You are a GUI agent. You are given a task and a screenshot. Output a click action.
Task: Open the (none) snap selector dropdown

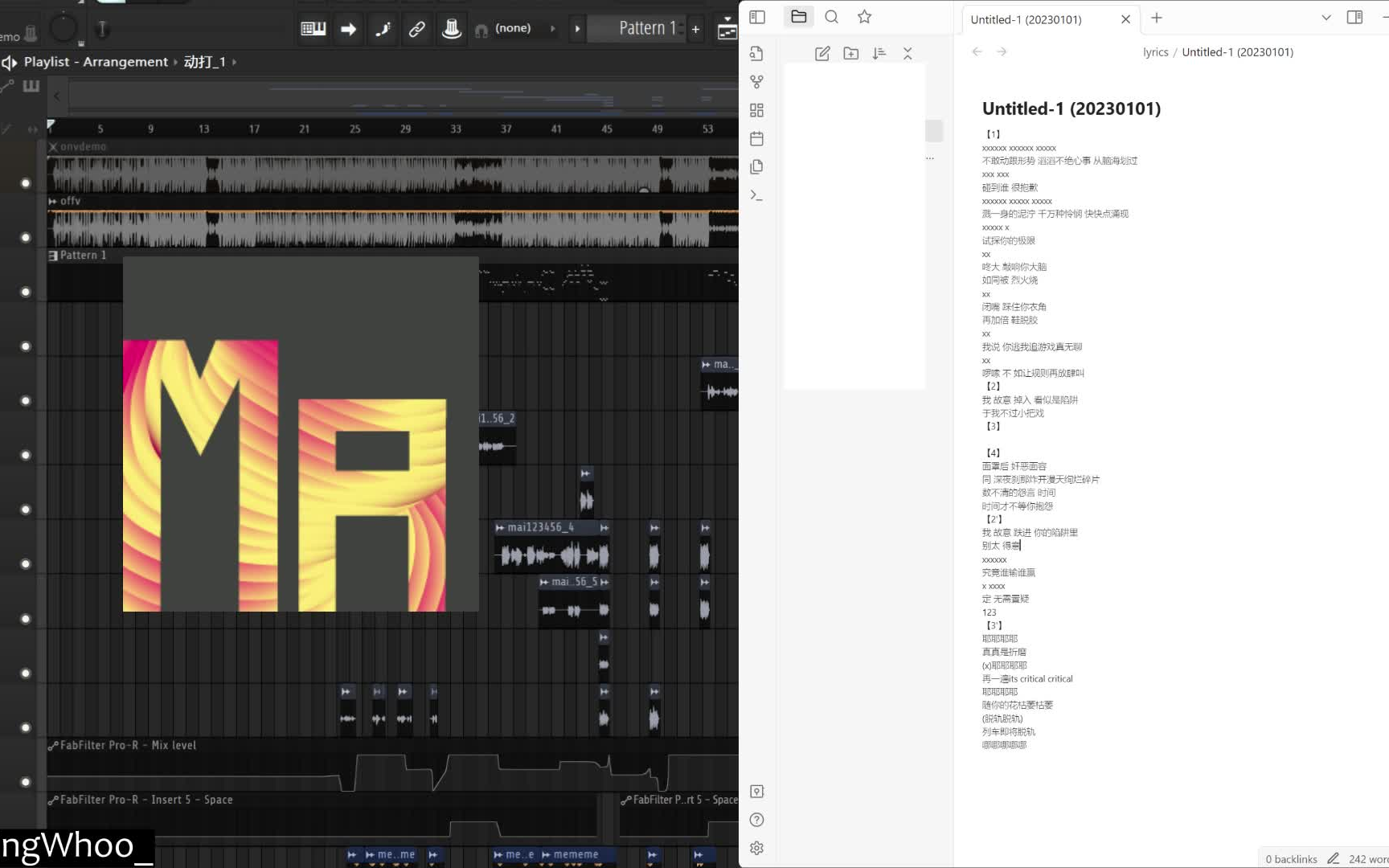click(552, 29)
